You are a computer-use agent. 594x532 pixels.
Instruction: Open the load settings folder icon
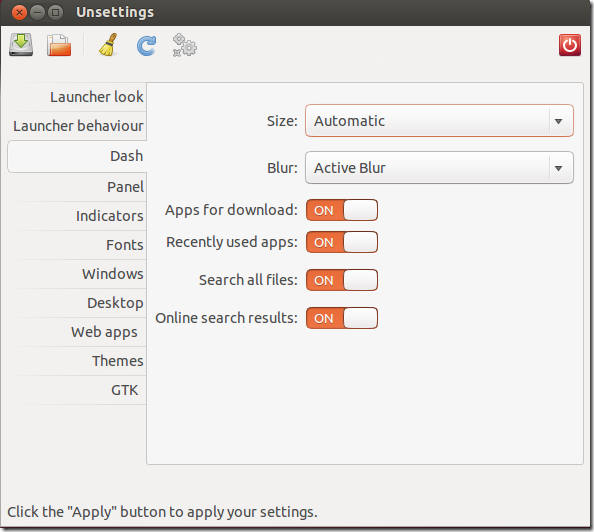(x=59, y=45)
